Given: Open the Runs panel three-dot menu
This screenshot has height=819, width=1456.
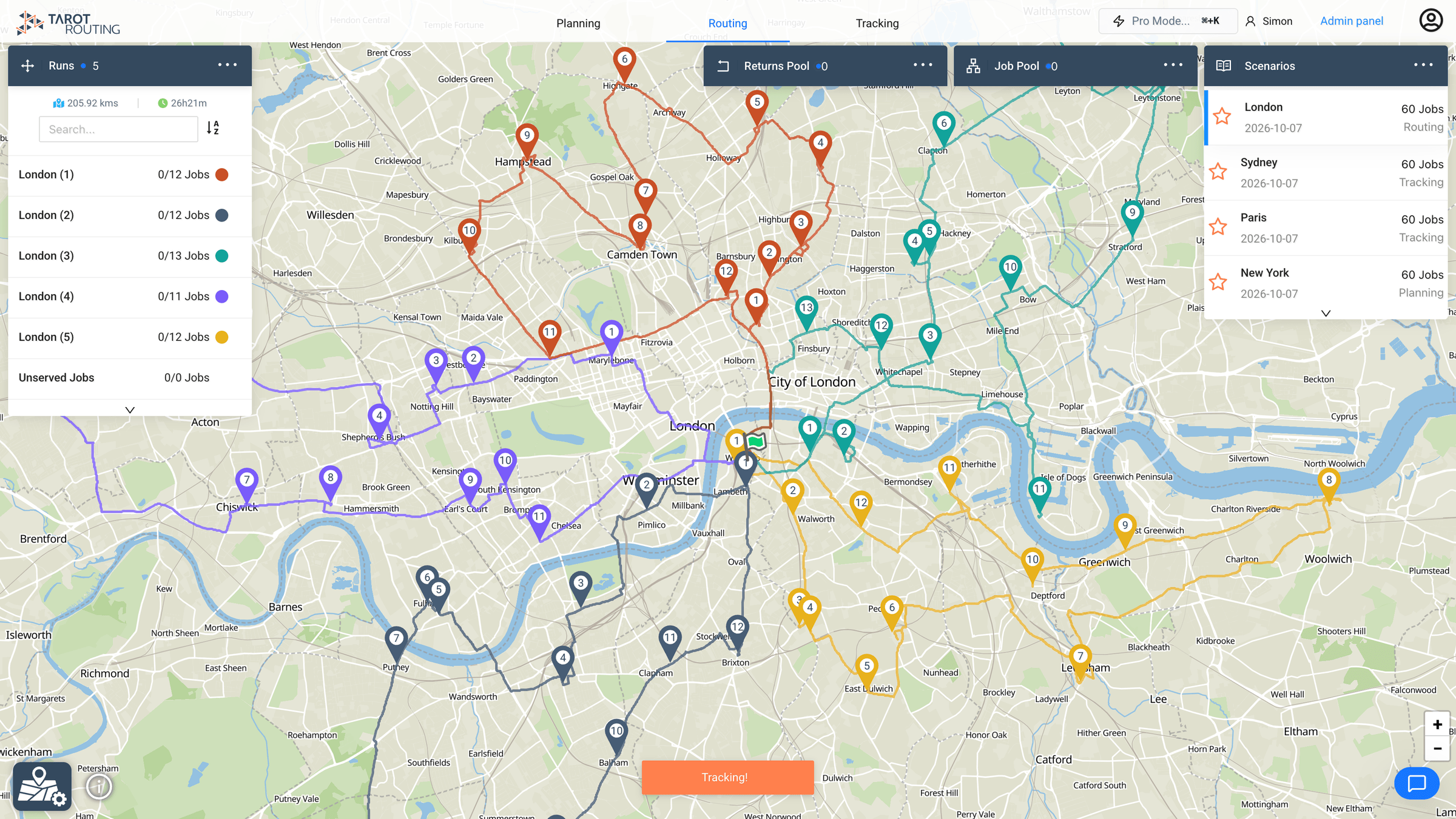Looking at the screenshot, I should (227, 65).
